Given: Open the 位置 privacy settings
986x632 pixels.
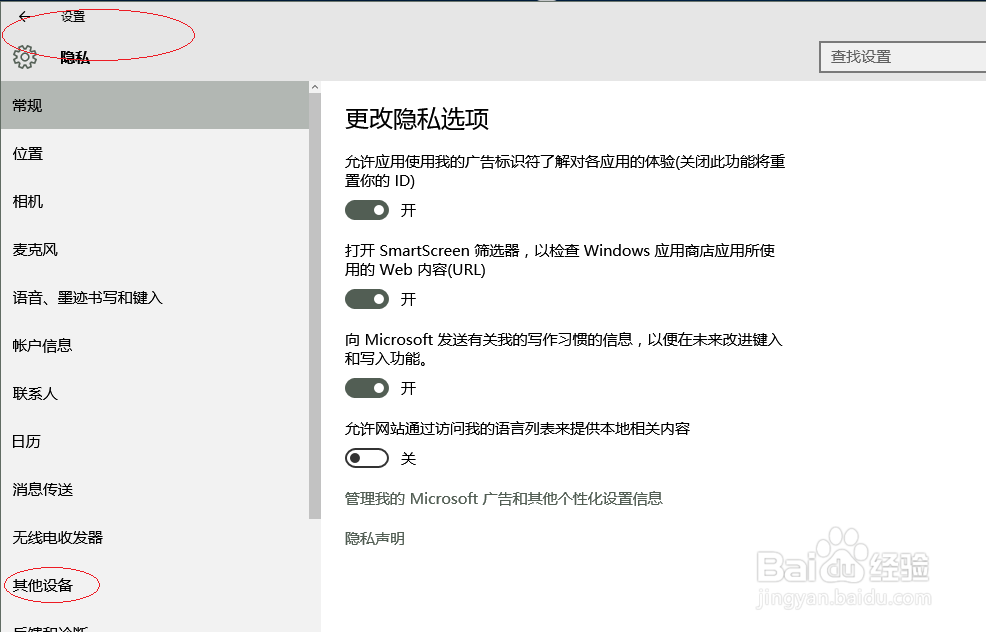Looking at the screenshot, I should (x=155, y=153).
